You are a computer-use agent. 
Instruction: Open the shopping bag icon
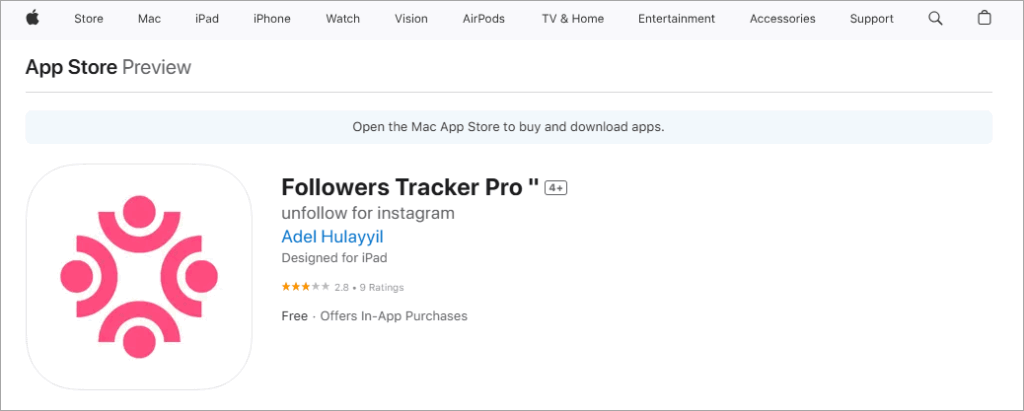(x=984, y=18)
